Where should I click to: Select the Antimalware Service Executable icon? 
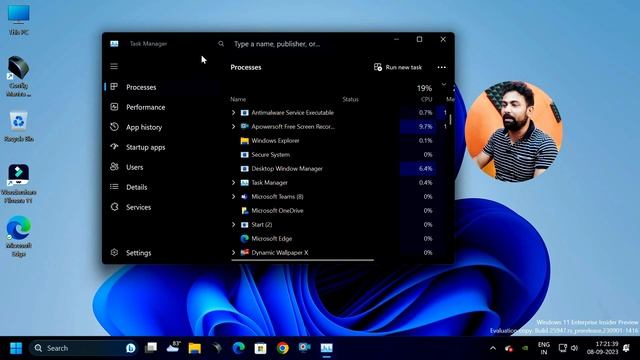click(x=244, y=113)
